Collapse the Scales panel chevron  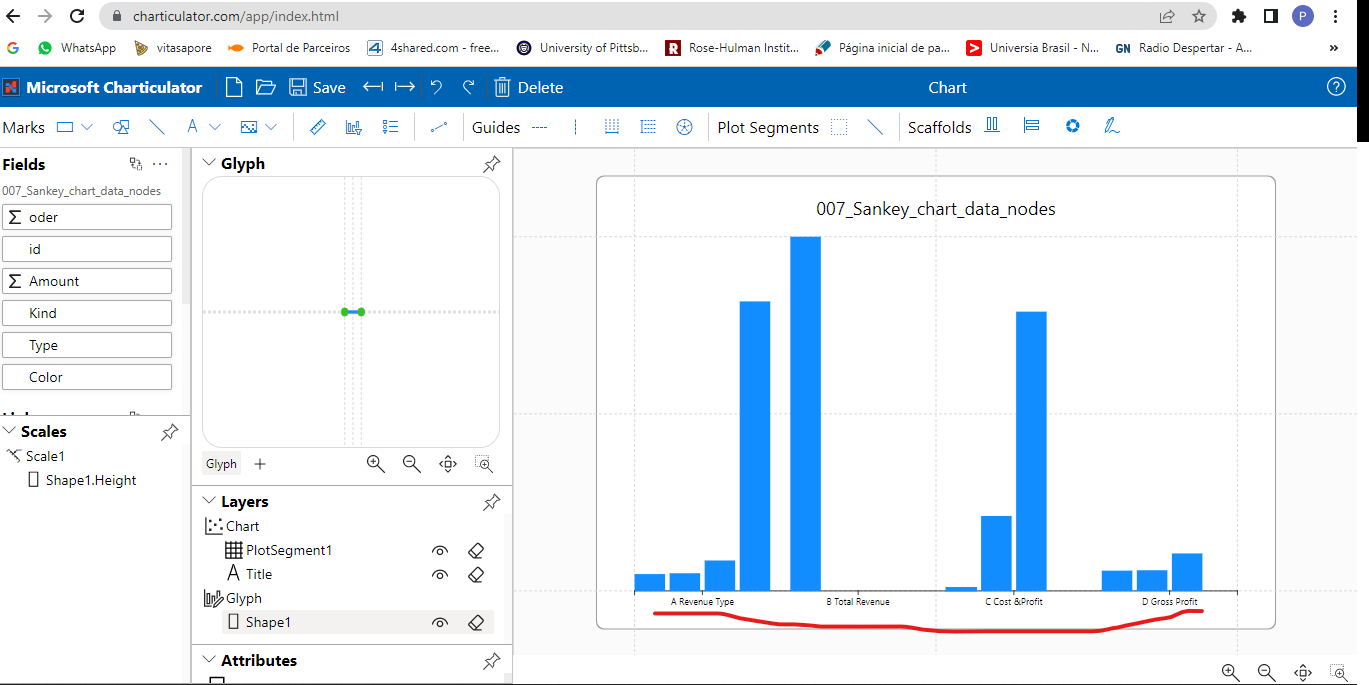[9, 431]
